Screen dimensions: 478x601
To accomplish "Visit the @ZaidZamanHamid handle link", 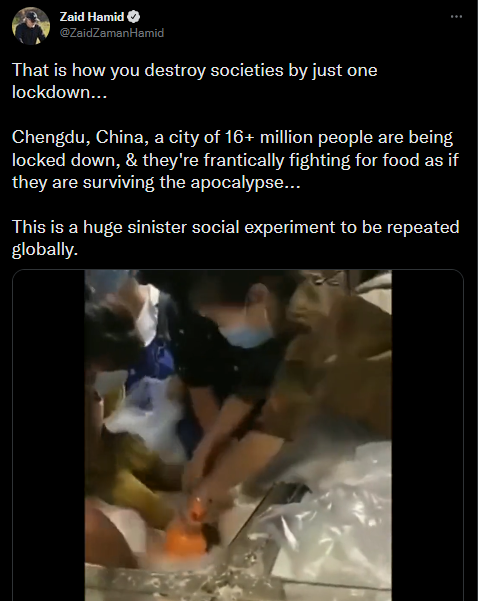I will [112, 33].
